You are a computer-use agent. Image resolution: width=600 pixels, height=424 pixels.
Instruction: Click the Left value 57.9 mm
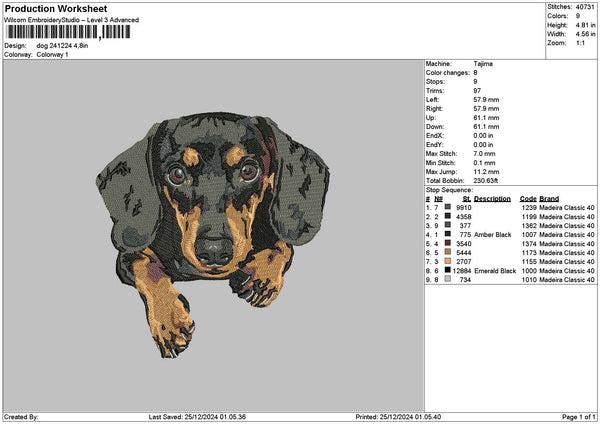(486, 99)
